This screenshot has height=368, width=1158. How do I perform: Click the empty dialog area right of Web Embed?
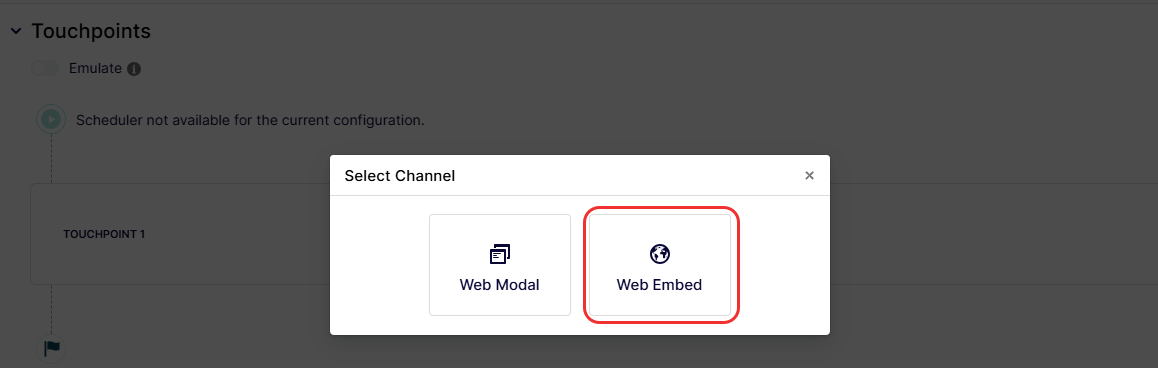784,265
